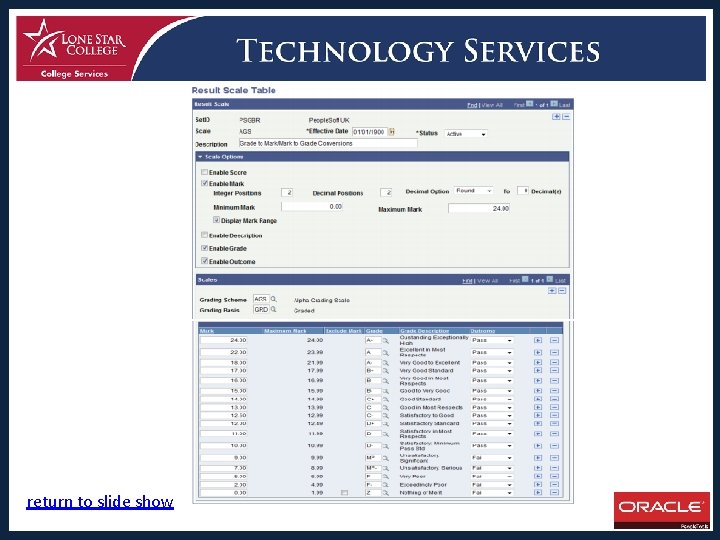The height and width of the screenshot is (540, 720).
Task: Delete a Result Scale row with the minus icon
Action: 566,117
